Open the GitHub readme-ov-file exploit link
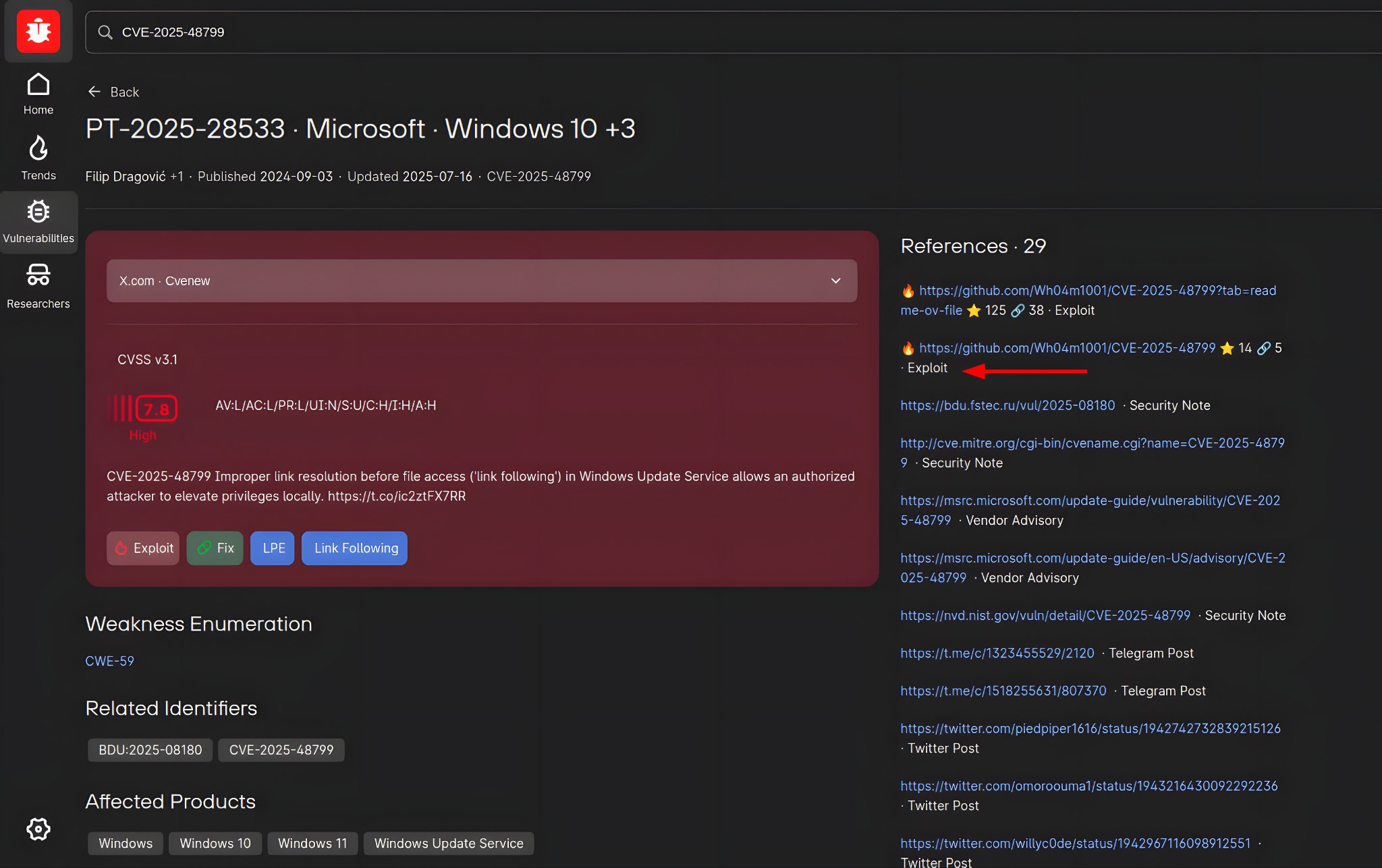The image size is (1382, 868). coord(1088,300)
